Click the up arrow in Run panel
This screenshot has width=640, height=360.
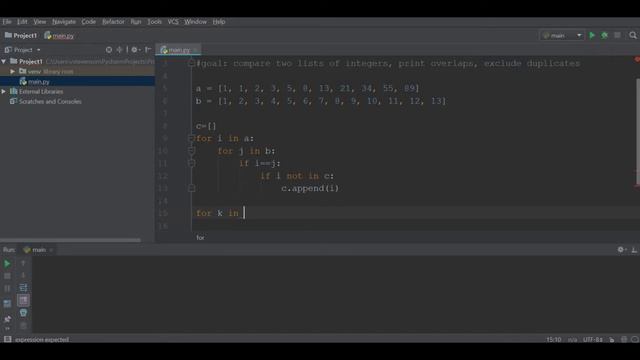(x=23, y=264)
